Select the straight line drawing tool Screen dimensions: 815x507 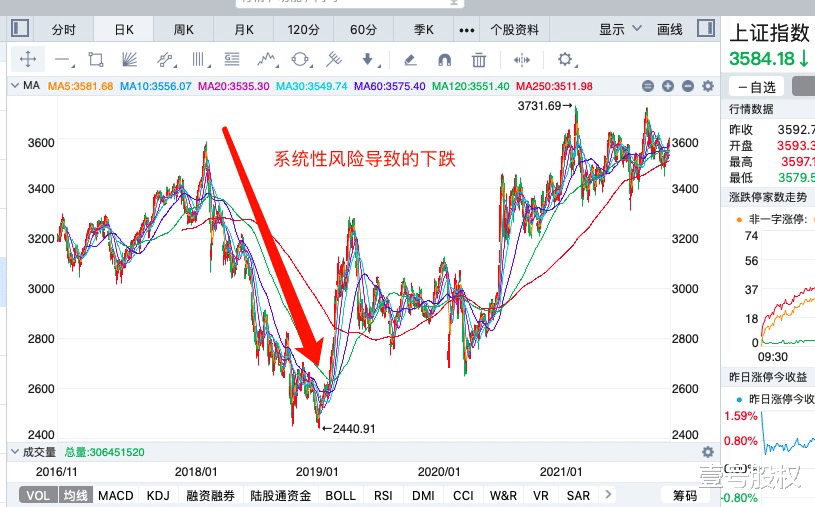click(x=63, y=60)
